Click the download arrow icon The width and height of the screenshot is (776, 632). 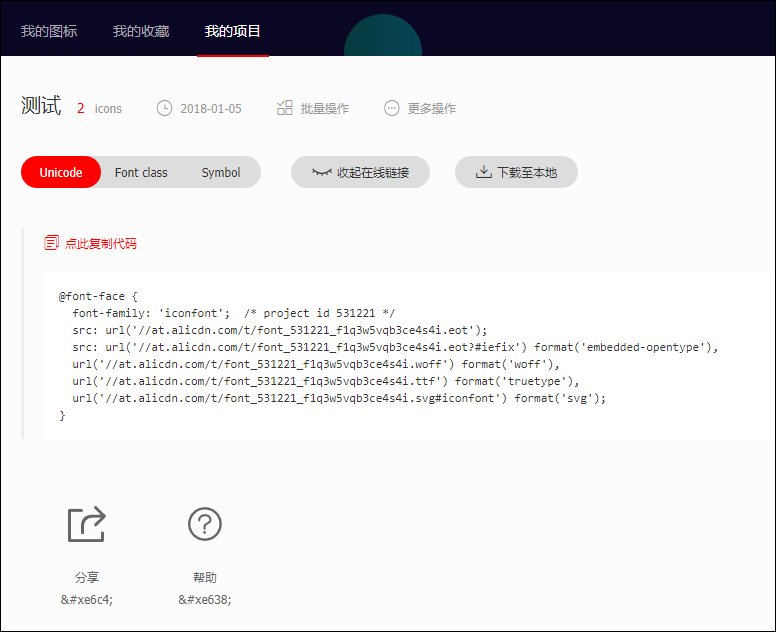point(484,172)
